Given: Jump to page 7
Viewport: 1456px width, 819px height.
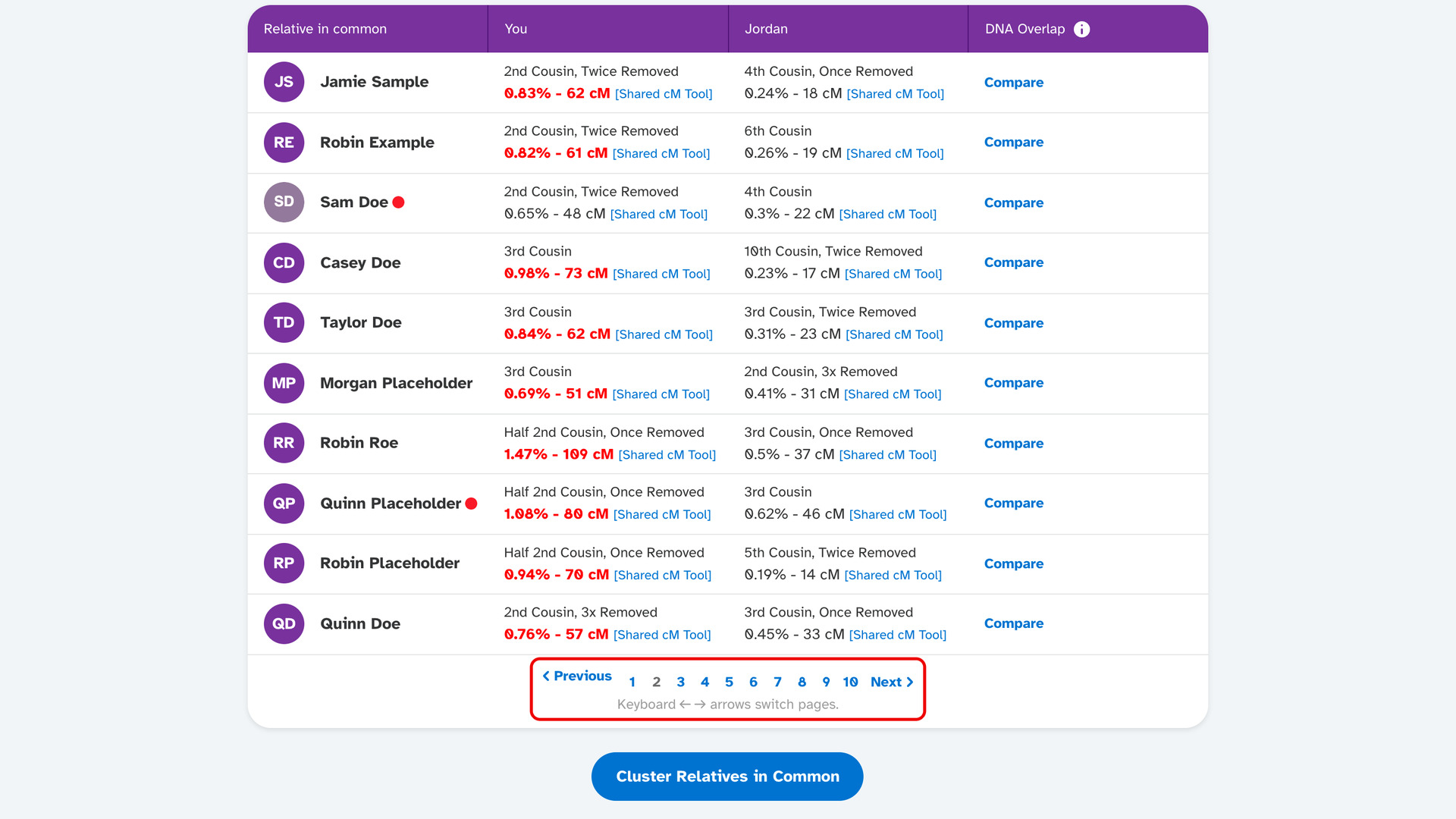Looking at the screenshot, I should click(x=777, y=682).
